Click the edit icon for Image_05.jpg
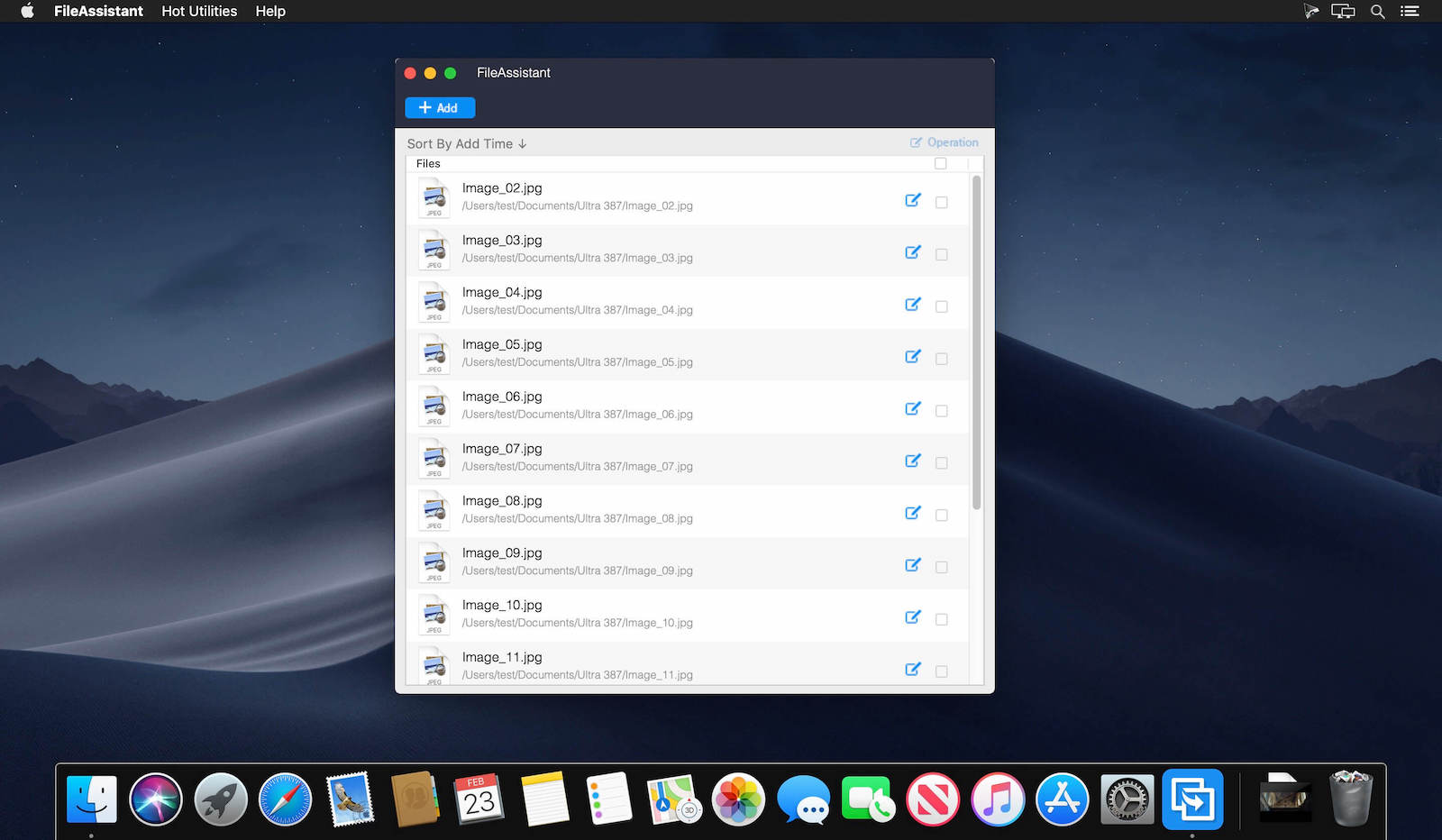Image resolution: width=1442 pixels, height=840 pixels. 913,357
